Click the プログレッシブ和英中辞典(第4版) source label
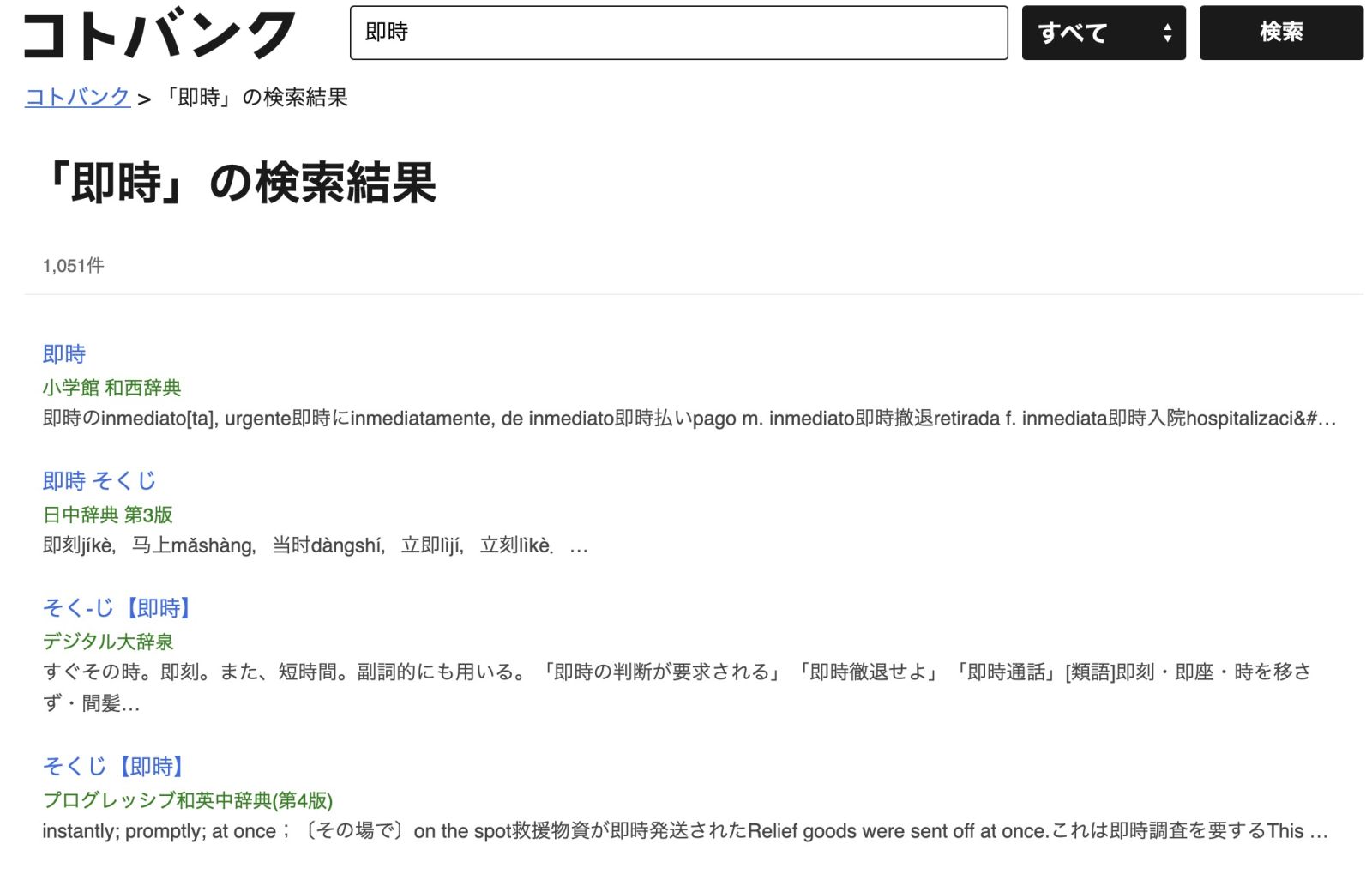 click(x=187, y=800)
